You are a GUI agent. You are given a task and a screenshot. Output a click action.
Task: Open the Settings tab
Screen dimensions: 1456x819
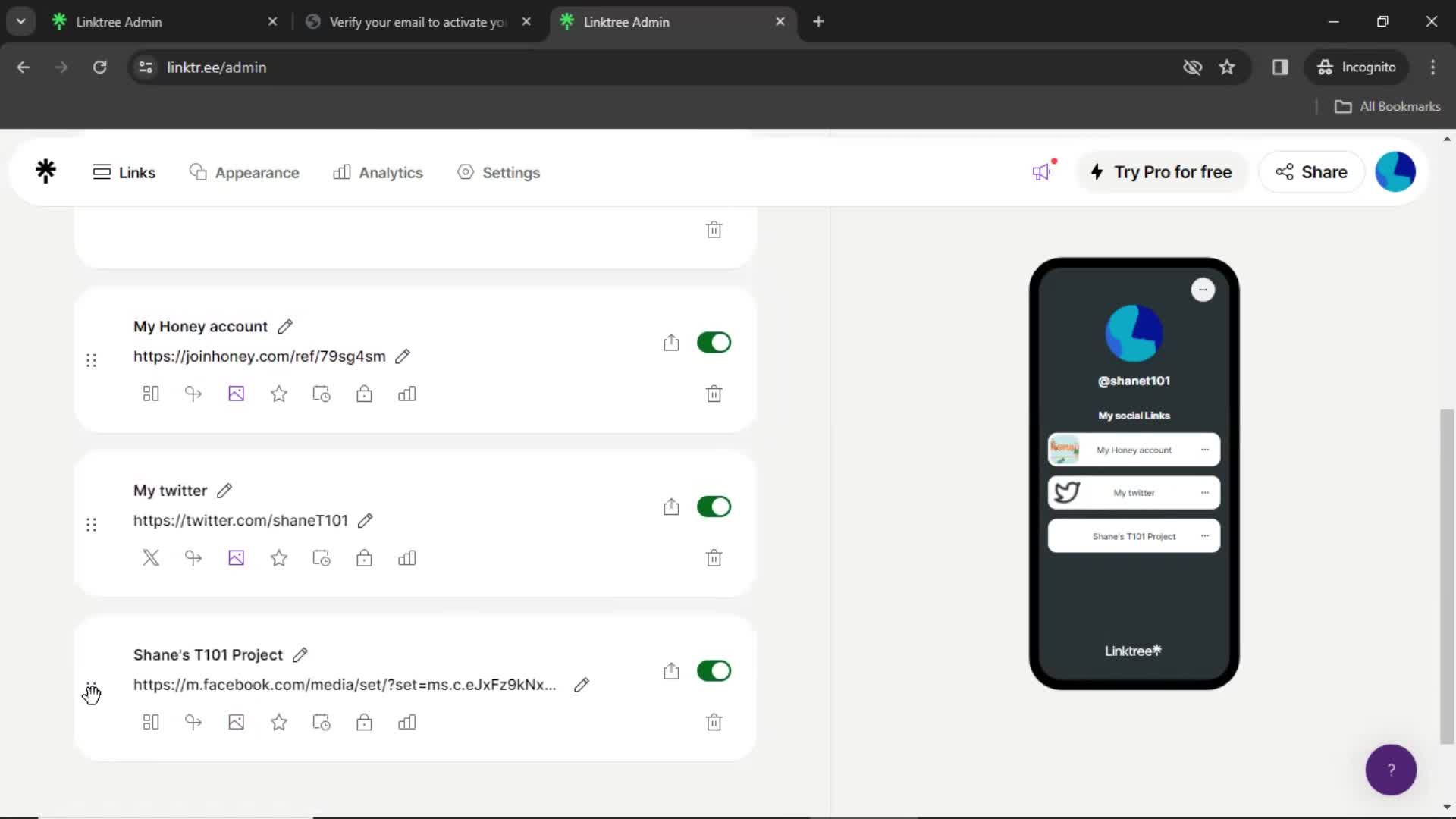[x=498, y=172]
